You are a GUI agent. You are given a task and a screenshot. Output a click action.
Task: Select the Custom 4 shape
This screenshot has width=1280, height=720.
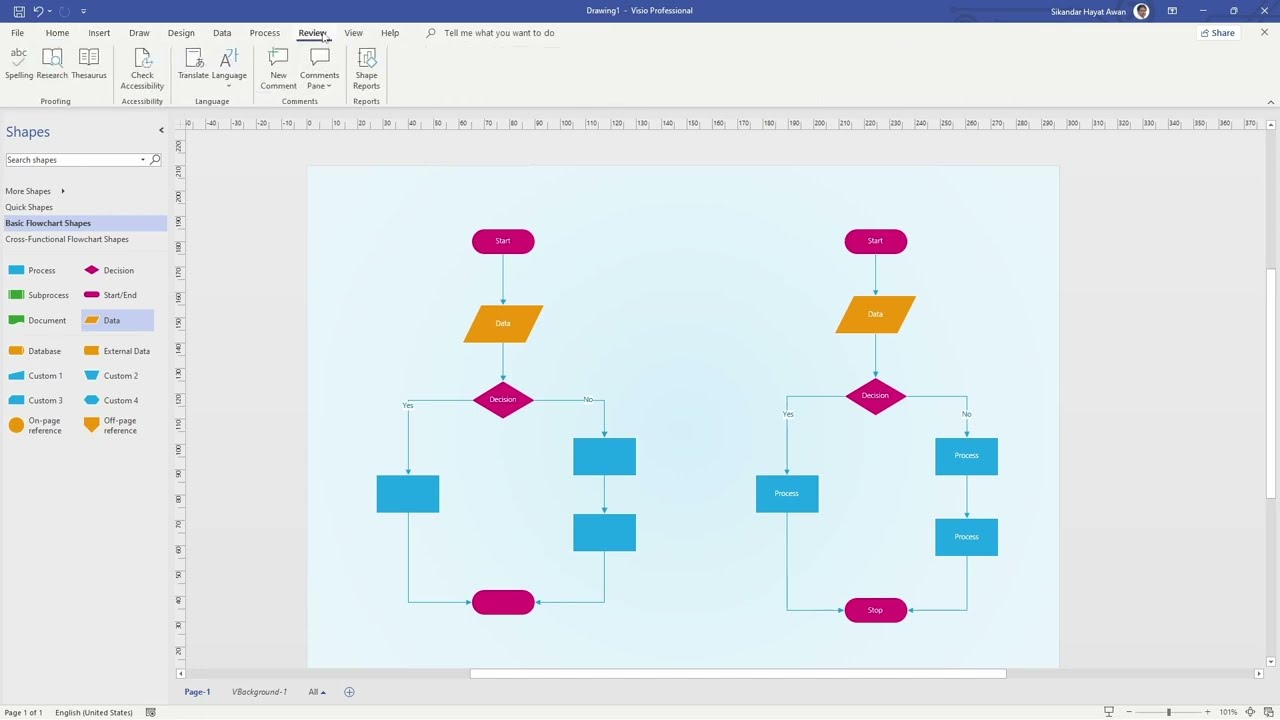point(111,400)
